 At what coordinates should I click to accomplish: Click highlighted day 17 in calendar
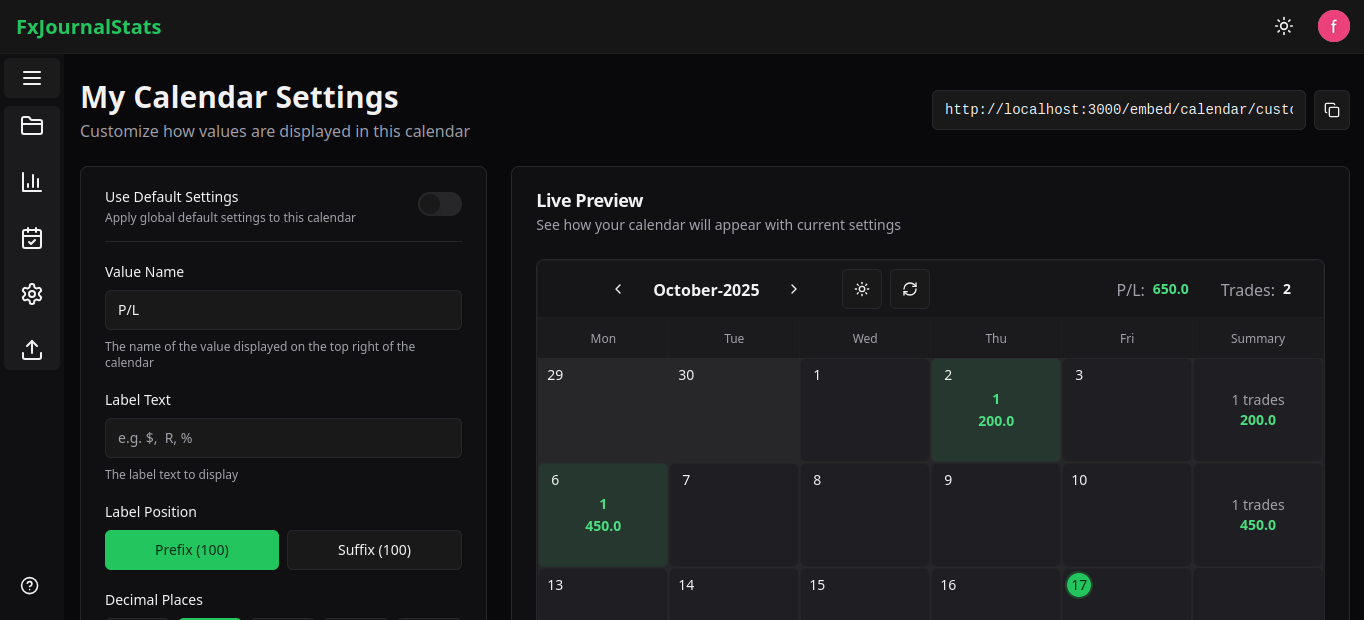tap(1079, 585)
